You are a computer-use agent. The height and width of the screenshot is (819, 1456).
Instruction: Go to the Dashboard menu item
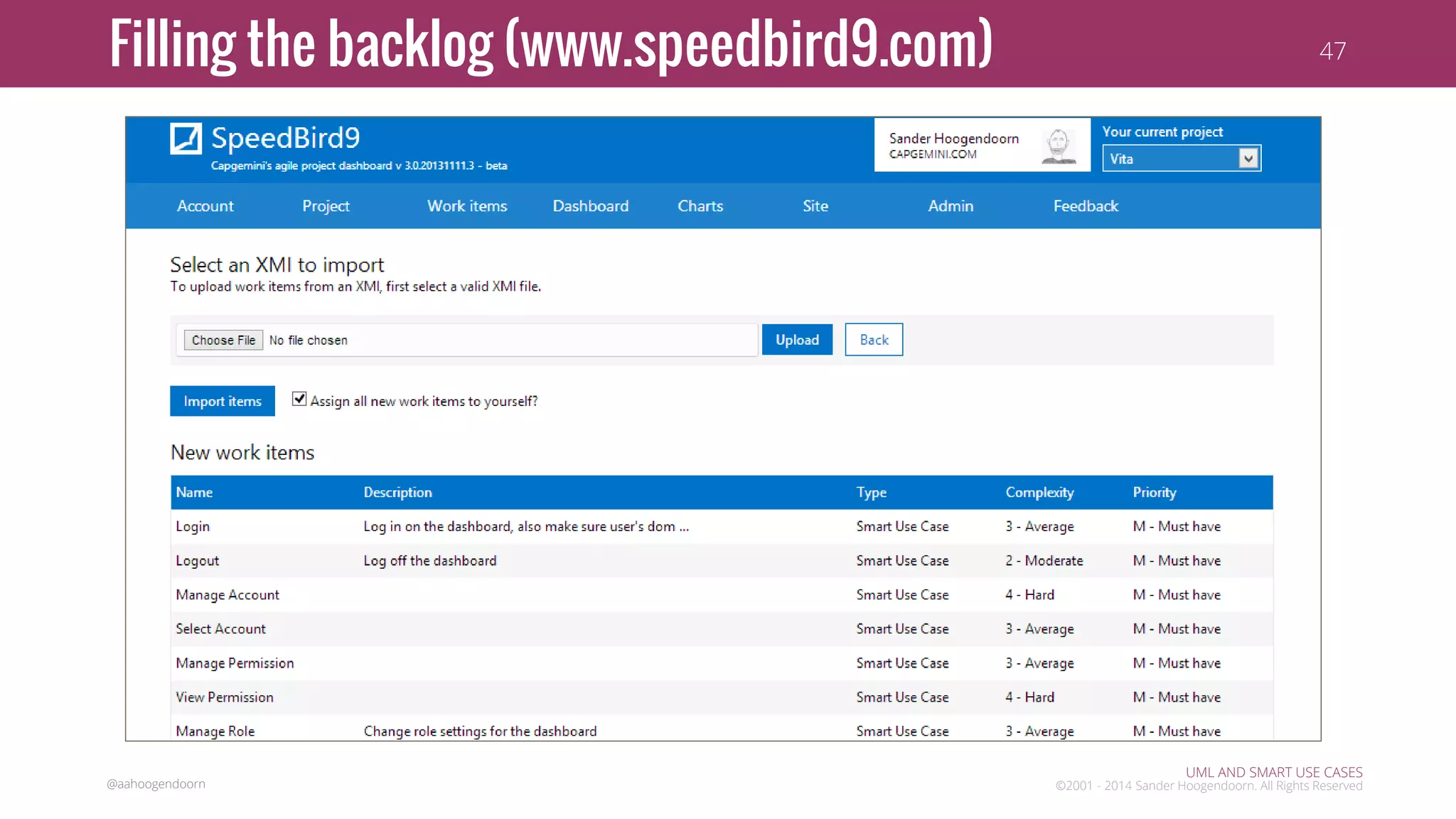590,206
